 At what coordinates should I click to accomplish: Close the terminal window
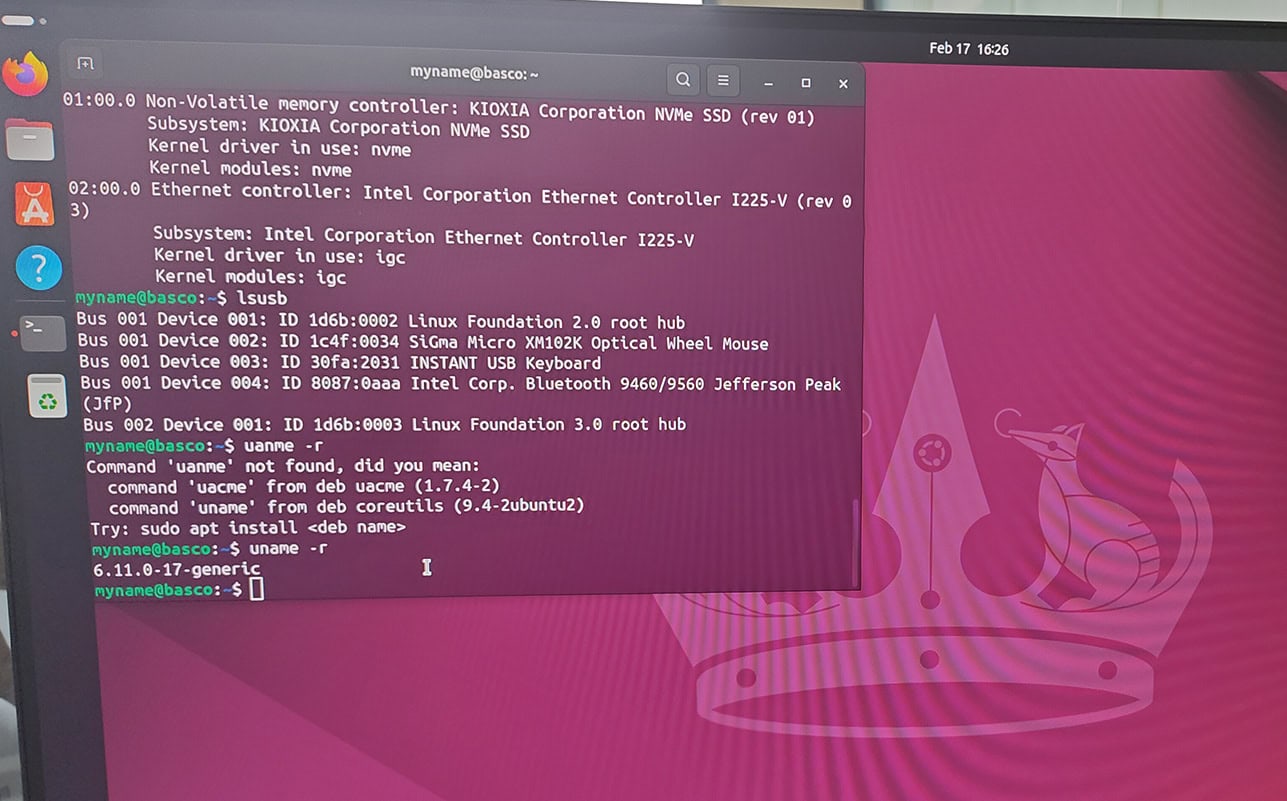click(x=843, y=84)
